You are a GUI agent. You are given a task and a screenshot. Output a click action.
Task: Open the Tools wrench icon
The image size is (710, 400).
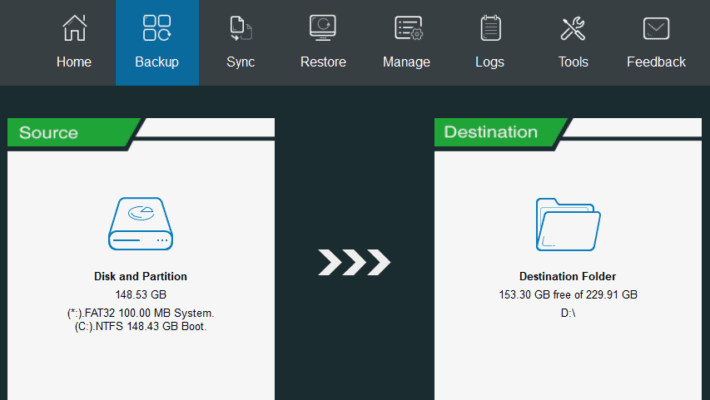point(573,28)
